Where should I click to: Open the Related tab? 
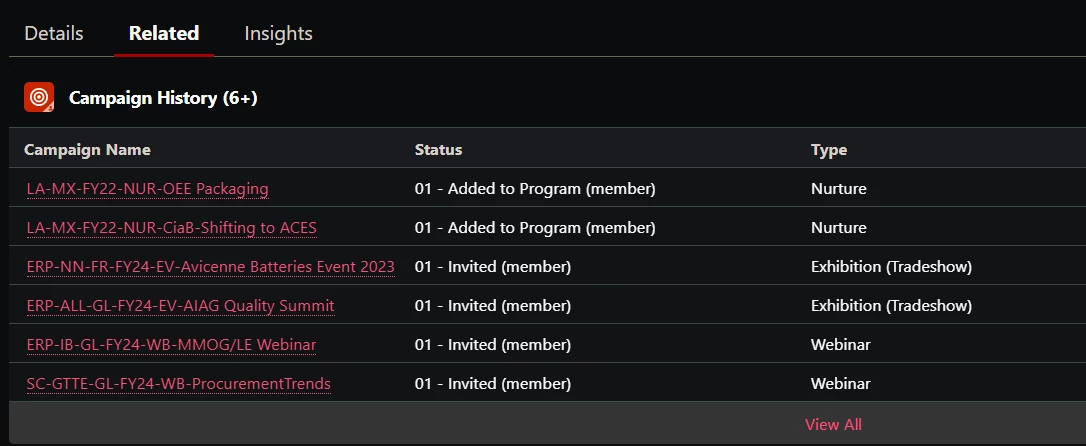click(x=164, y=33)
